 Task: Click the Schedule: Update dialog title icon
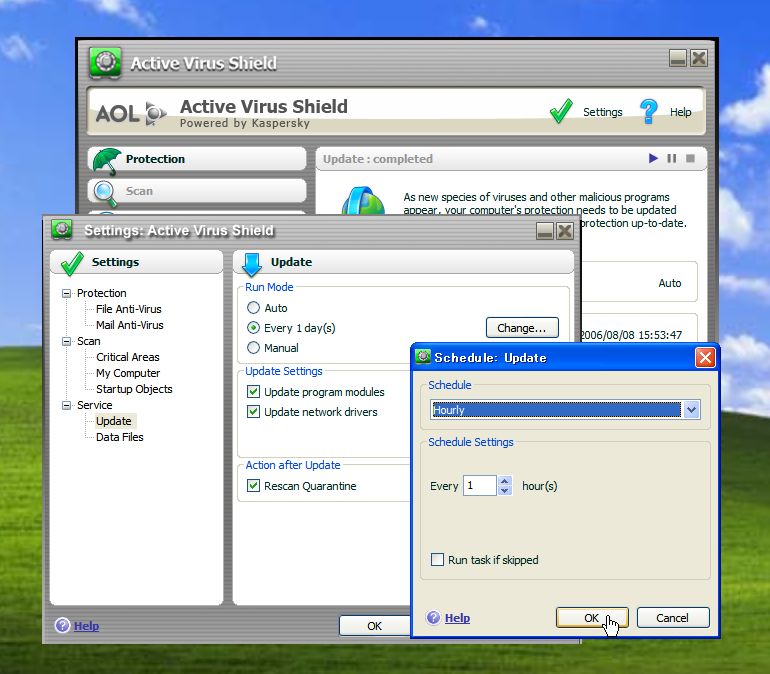423,357
